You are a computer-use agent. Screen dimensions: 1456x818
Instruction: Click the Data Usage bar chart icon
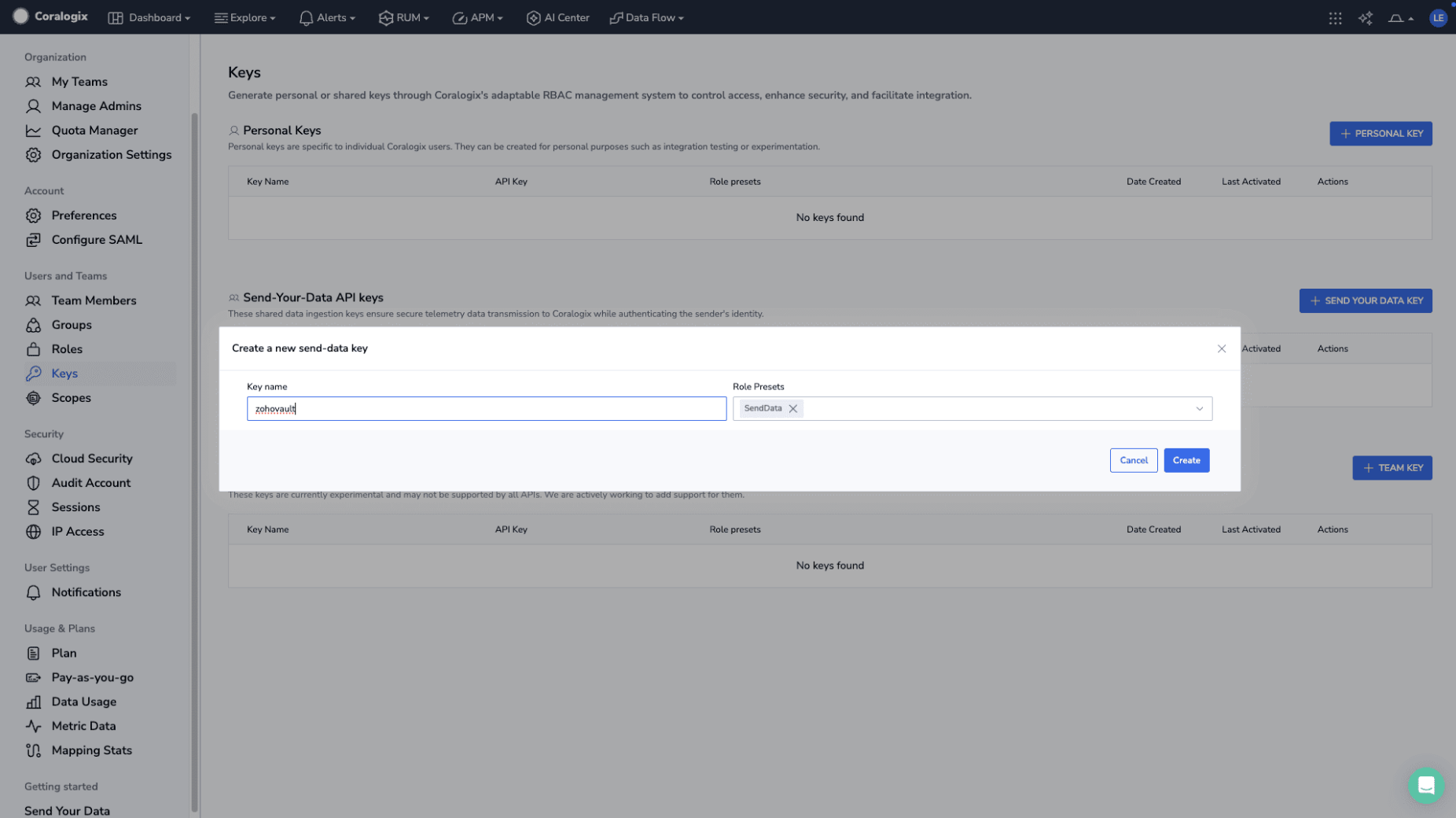click(33, 702)
